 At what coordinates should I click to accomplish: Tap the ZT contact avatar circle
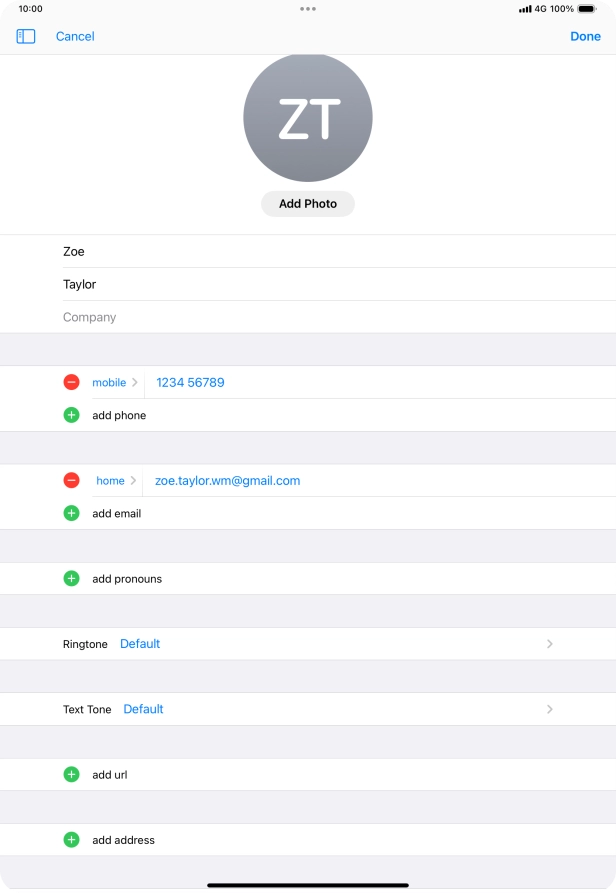[308, 118]
